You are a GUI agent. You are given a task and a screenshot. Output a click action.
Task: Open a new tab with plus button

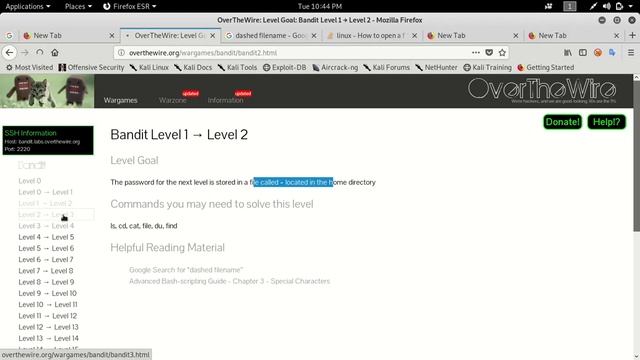point(632,36)
